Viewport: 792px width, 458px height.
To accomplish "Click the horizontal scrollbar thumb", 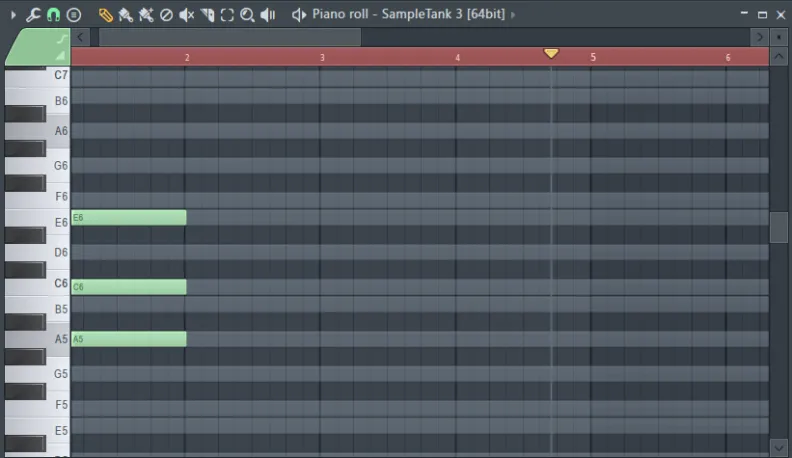I will [x=230, y=37].
